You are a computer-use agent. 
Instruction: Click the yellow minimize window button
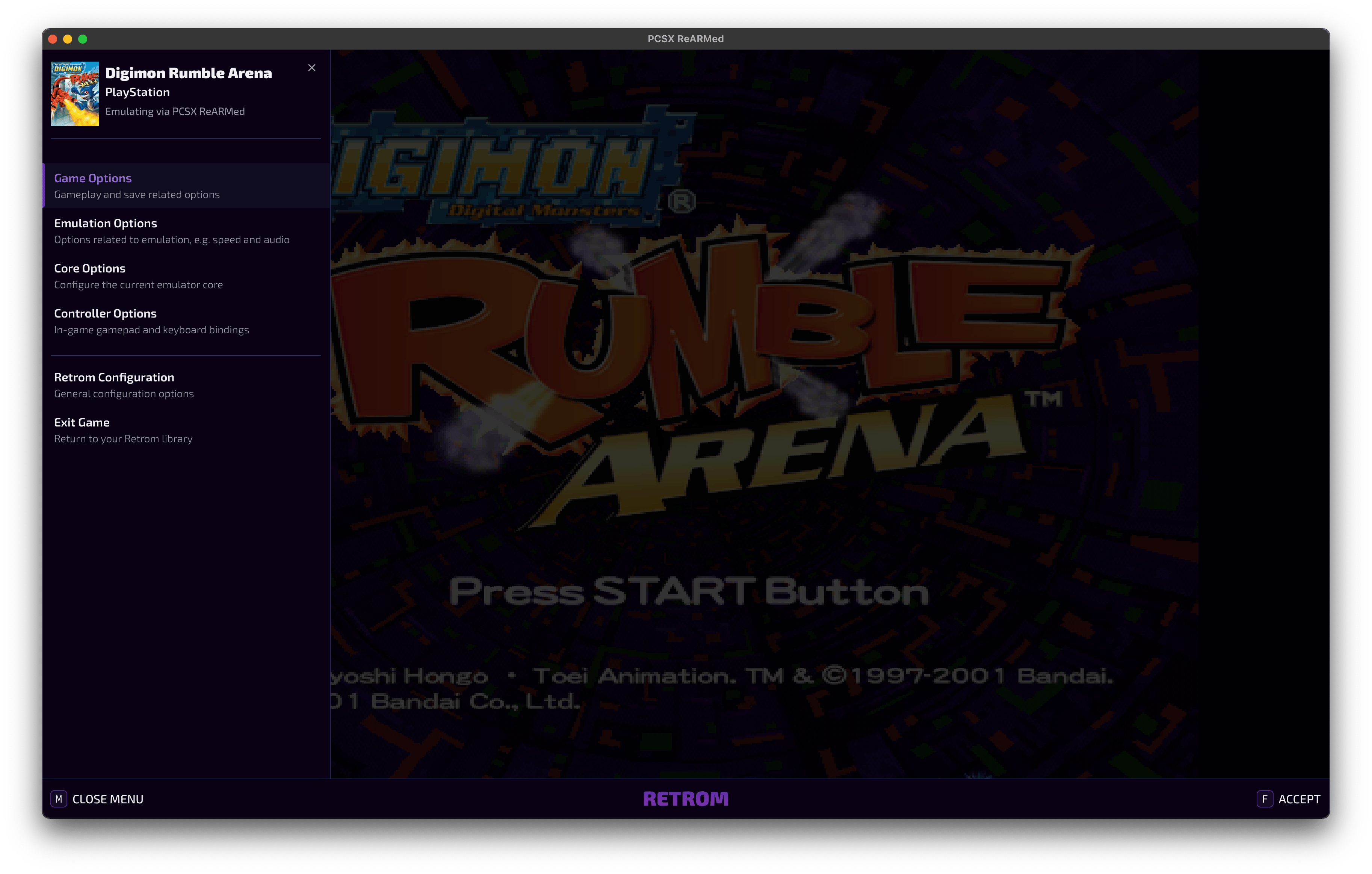click(x=68, y=39)
